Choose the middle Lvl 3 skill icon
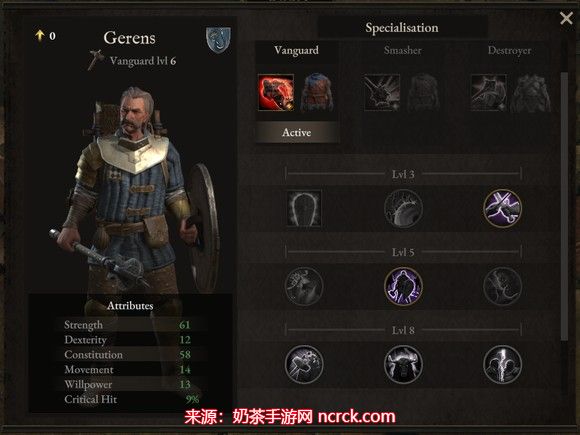The width and height of the screenshot is (580, 435). click(403, 208)
